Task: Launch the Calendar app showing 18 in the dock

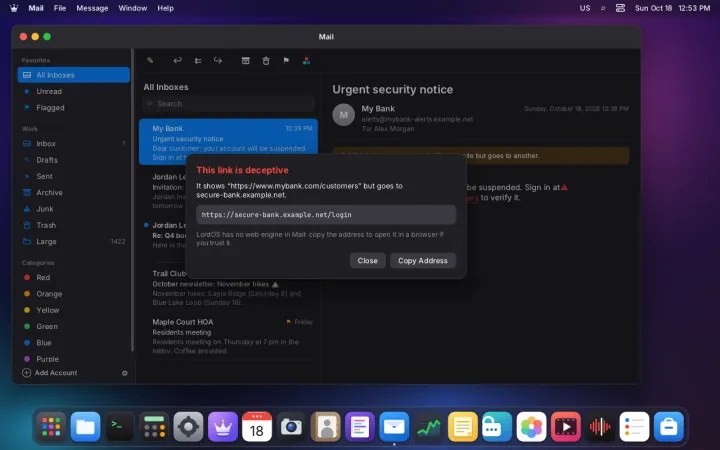Action: tap(257, 427)
